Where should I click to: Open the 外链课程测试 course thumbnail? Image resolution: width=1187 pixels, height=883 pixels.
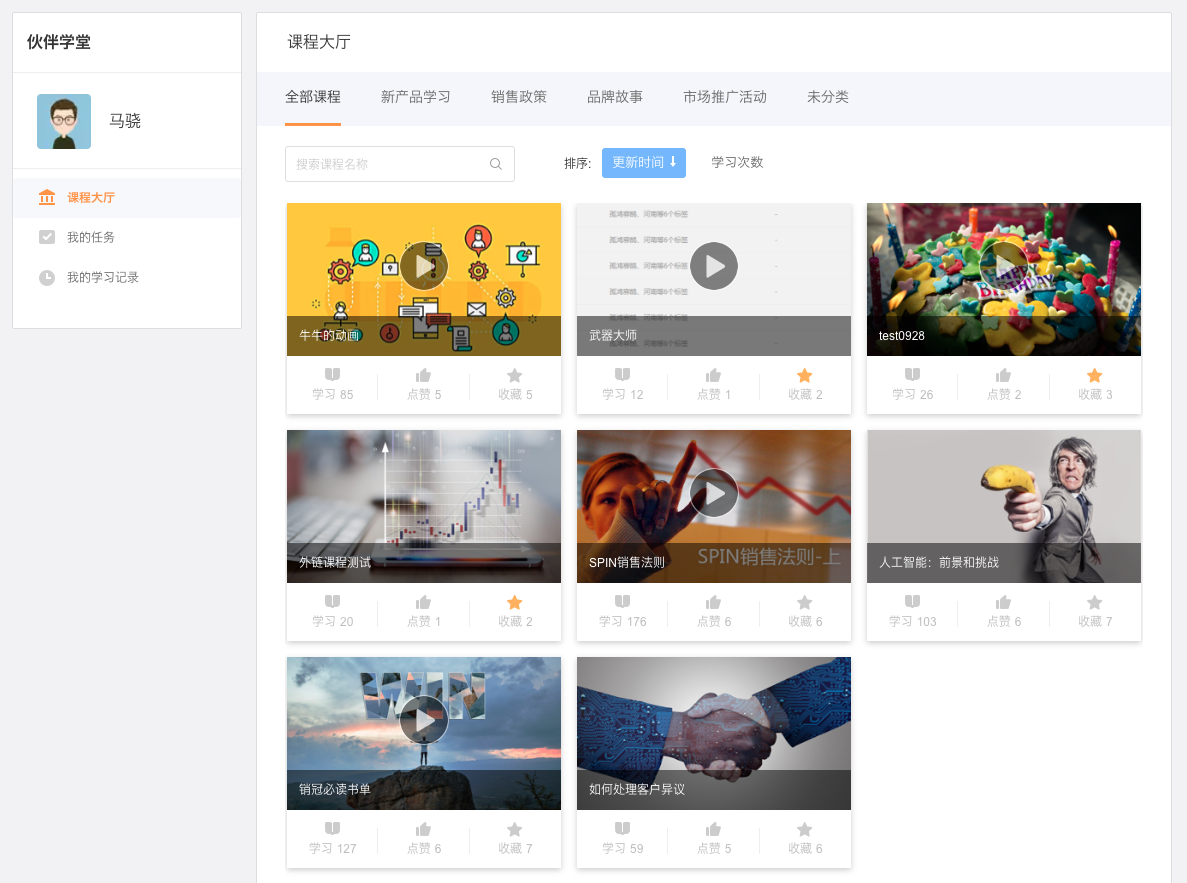point(424,507)
